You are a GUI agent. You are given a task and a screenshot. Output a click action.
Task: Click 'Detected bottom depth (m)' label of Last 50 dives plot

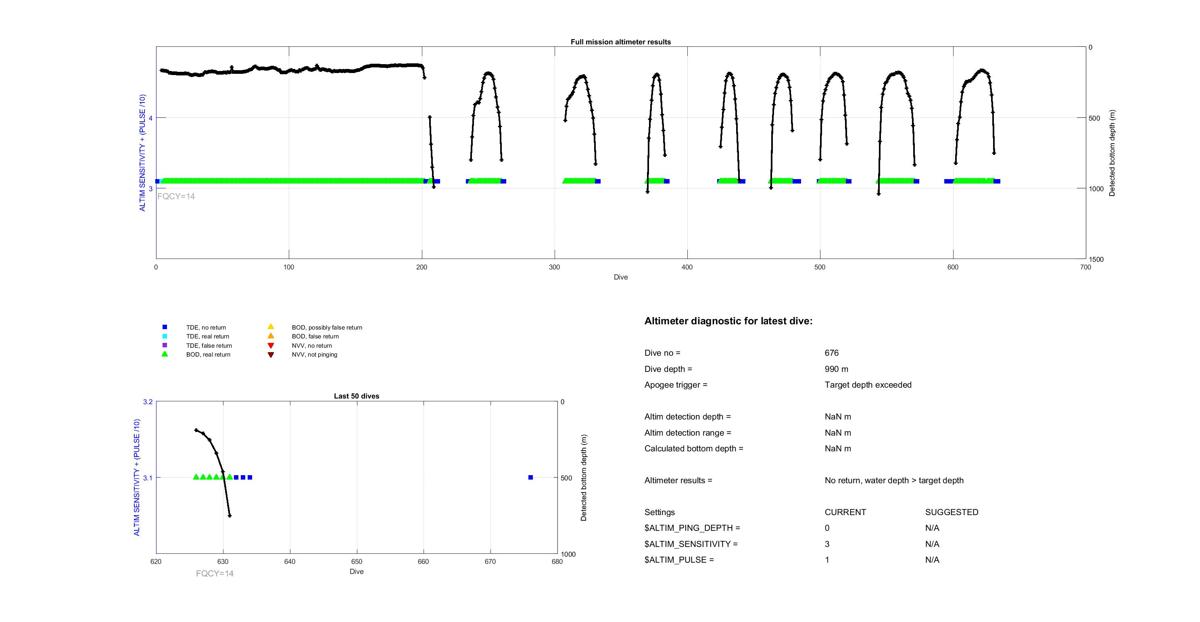(584, 478)
